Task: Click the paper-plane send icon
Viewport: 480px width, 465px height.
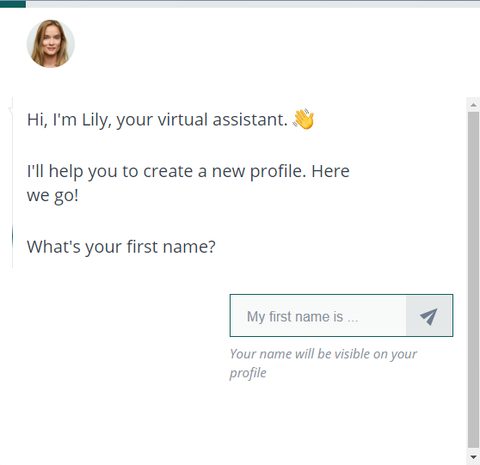Action: (429, 316)
